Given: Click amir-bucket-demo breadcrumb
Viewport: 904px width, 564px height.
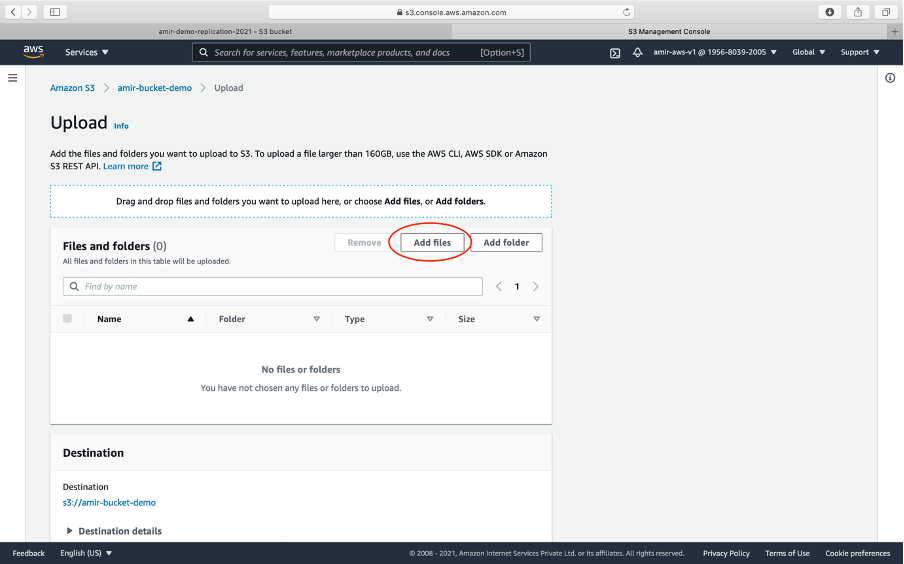Looking at the screenshot, I should click(x=155, y=88).
